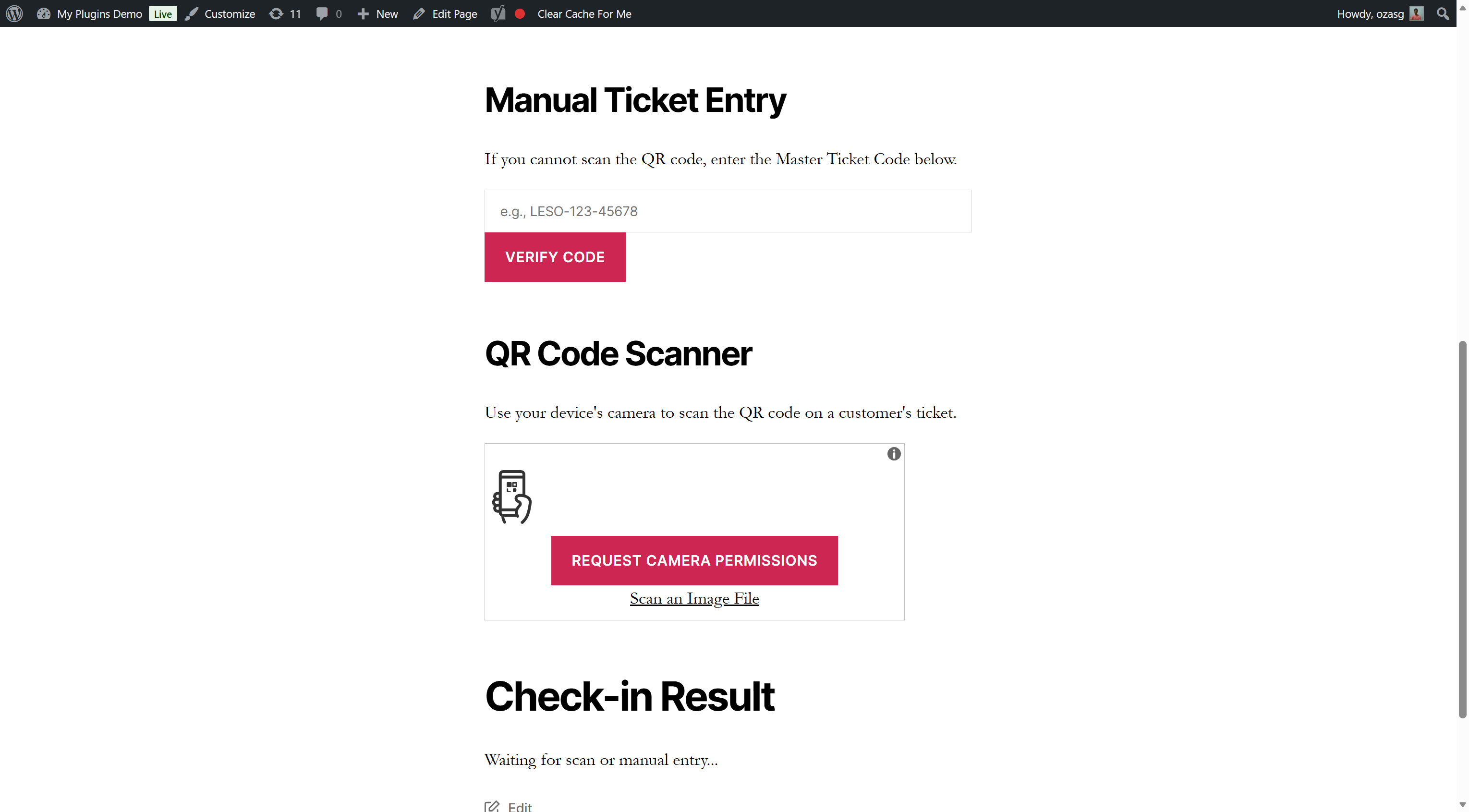Click the New plus icon
Screen dimensions: 1469x812
click(x=363, y=13)
